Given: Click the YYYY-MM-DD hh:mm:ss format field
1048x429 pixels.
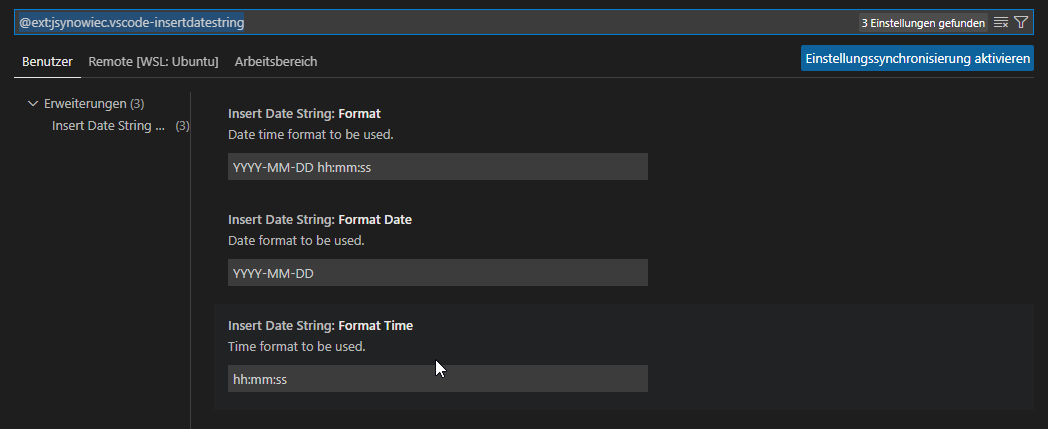Looking at the screenshot, I should (437, 167).
